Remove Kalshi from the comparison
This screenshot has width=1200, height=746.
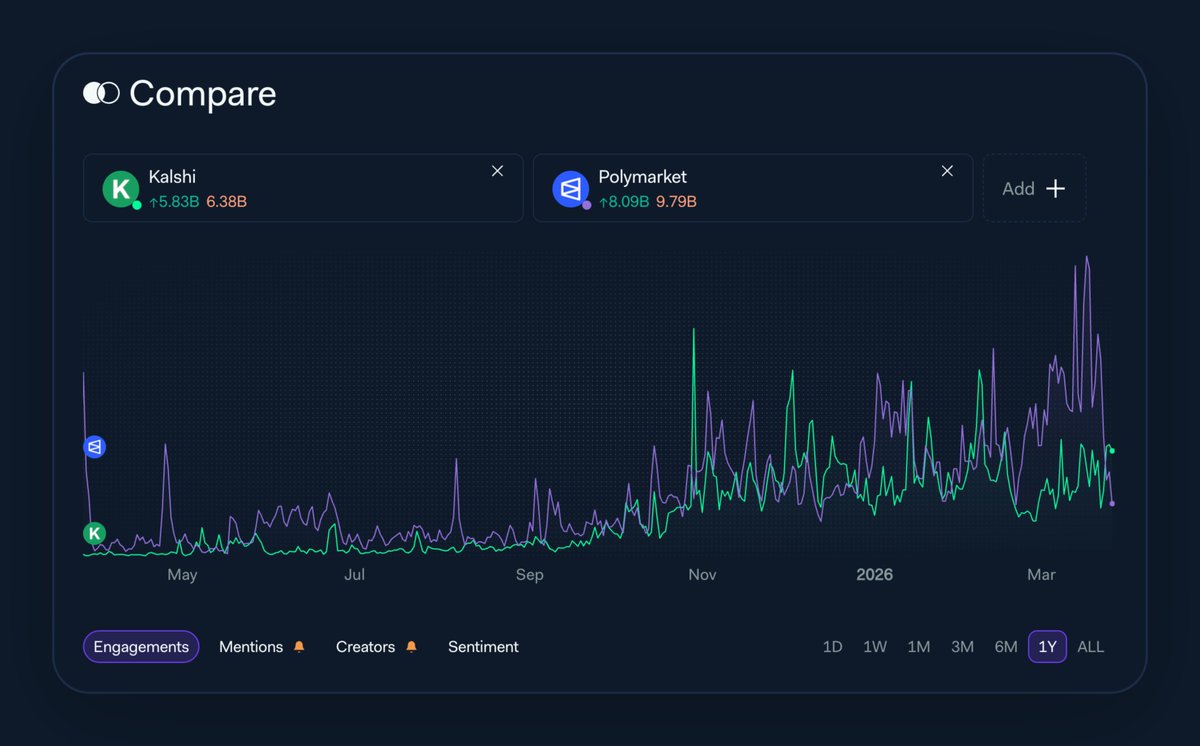[x=497, y=170]
